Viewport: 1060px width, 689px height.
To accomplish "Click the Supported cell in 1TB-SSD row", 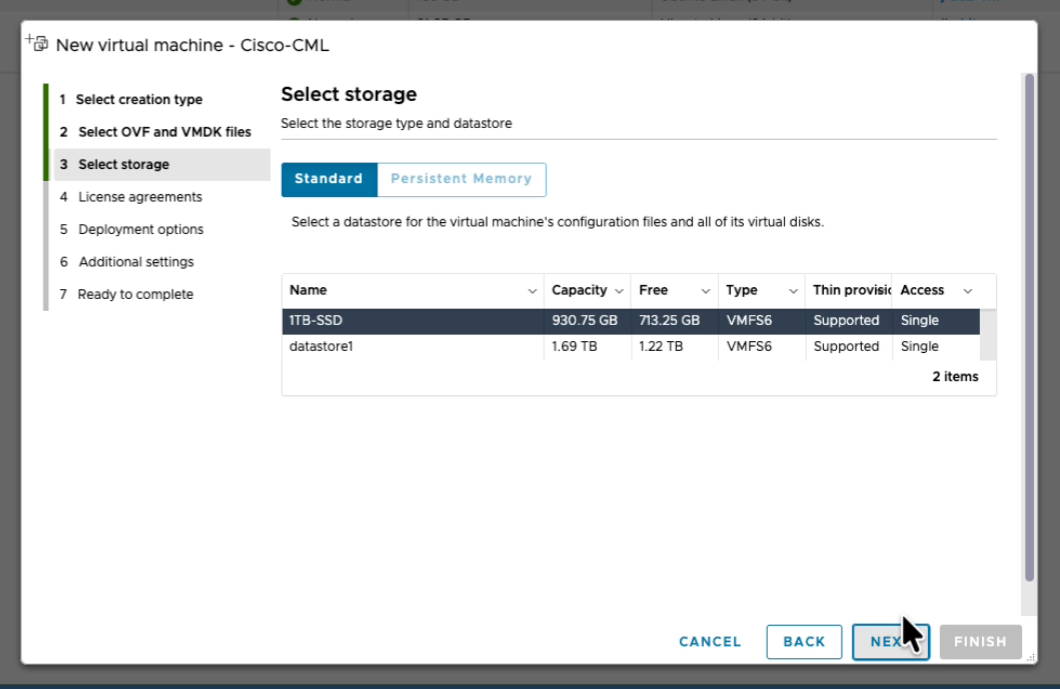I will click(x=846, y=320).
